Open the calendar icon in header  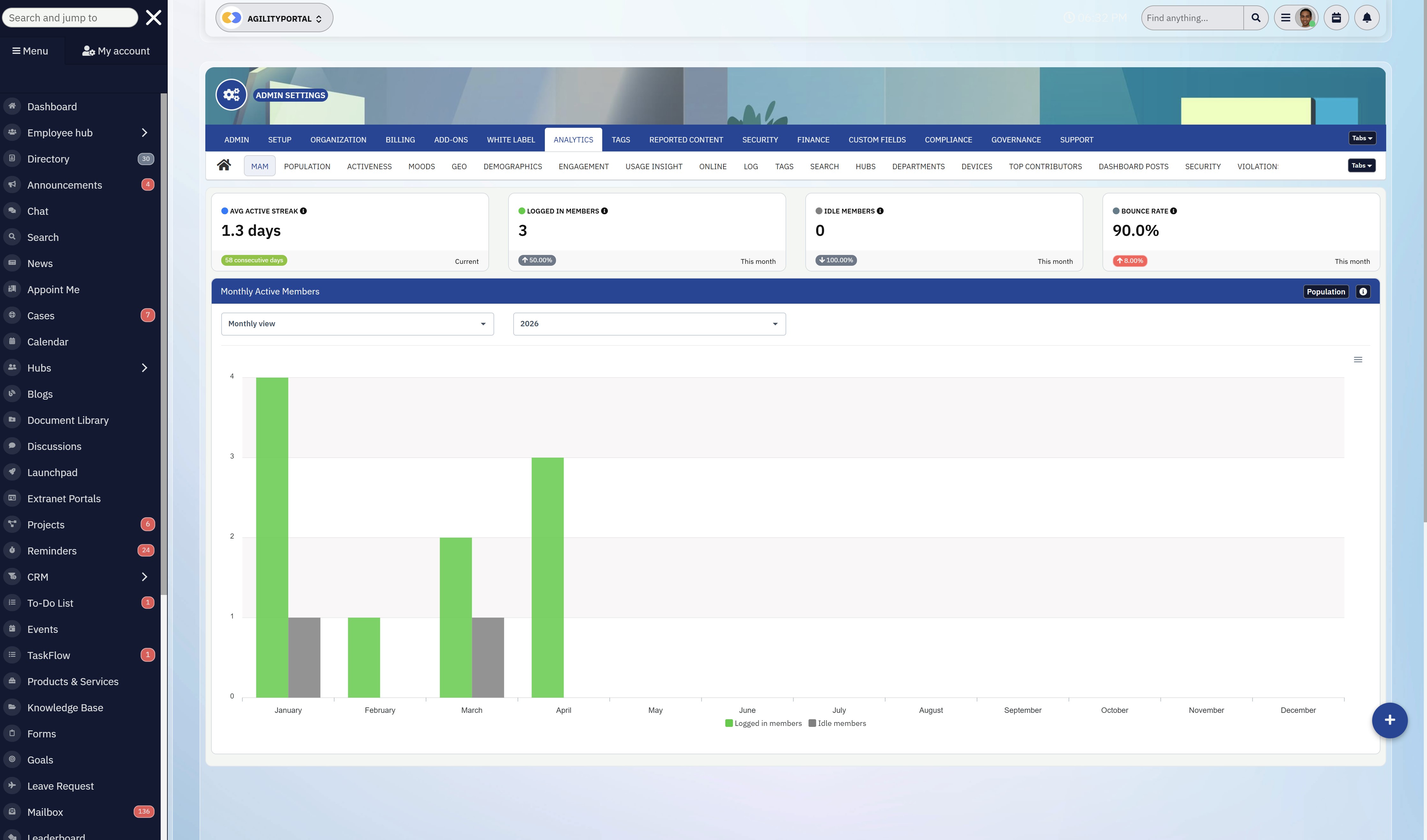(x=1336, y=18)
